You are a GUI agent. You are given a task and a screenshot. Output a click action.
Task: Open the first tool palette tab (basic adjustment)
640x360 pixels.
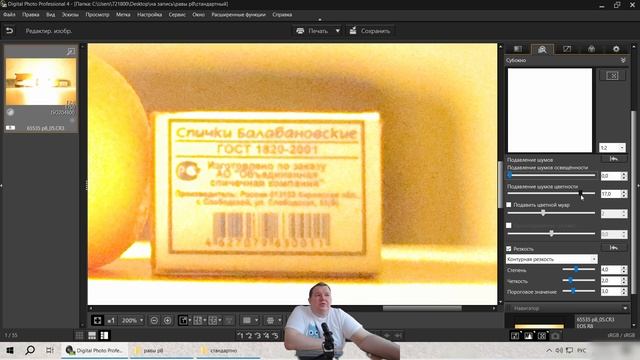coord(518,49)
